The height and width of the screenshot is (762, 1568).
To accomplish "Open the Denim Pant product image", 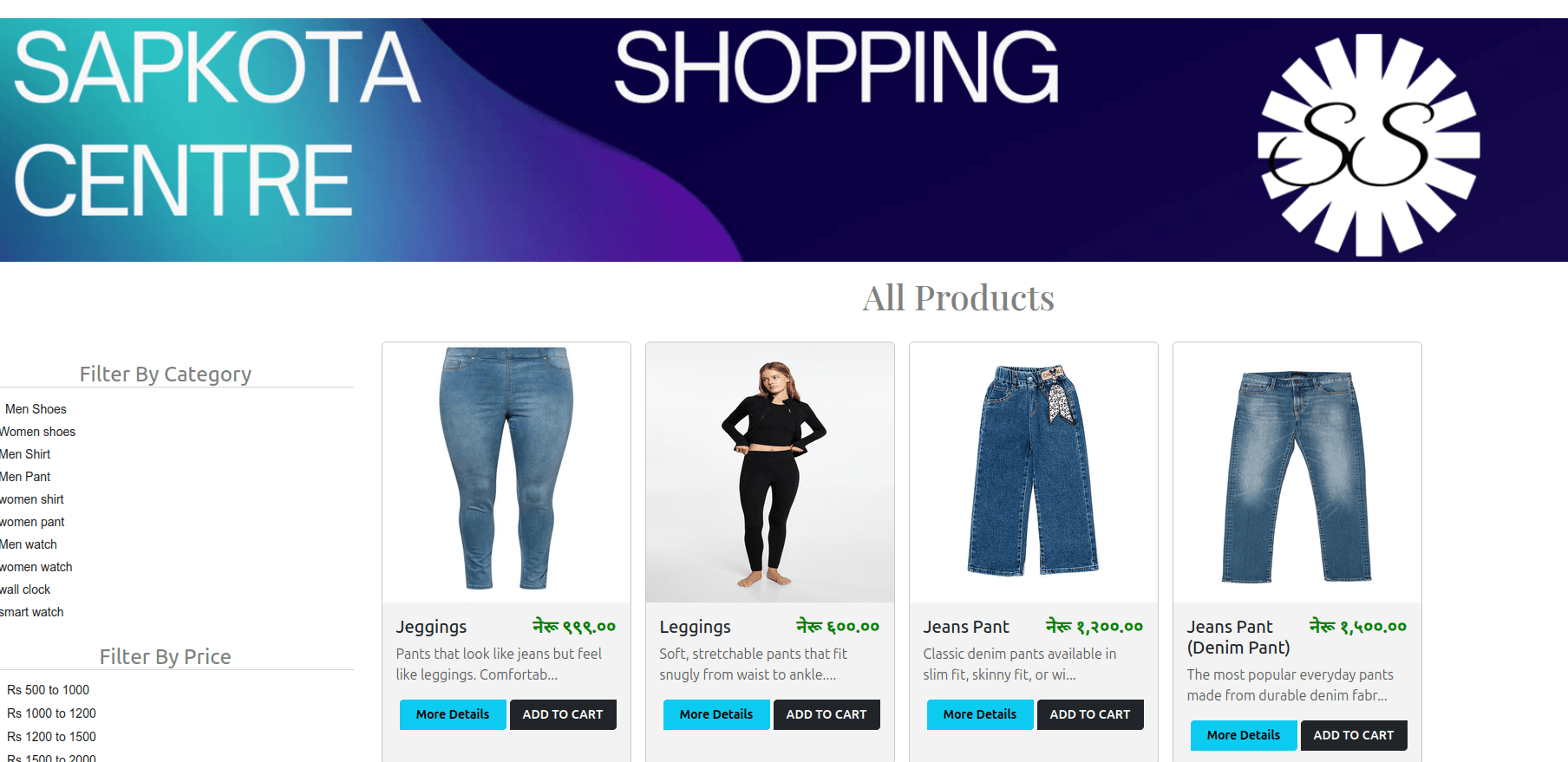I will (1297, 472).
